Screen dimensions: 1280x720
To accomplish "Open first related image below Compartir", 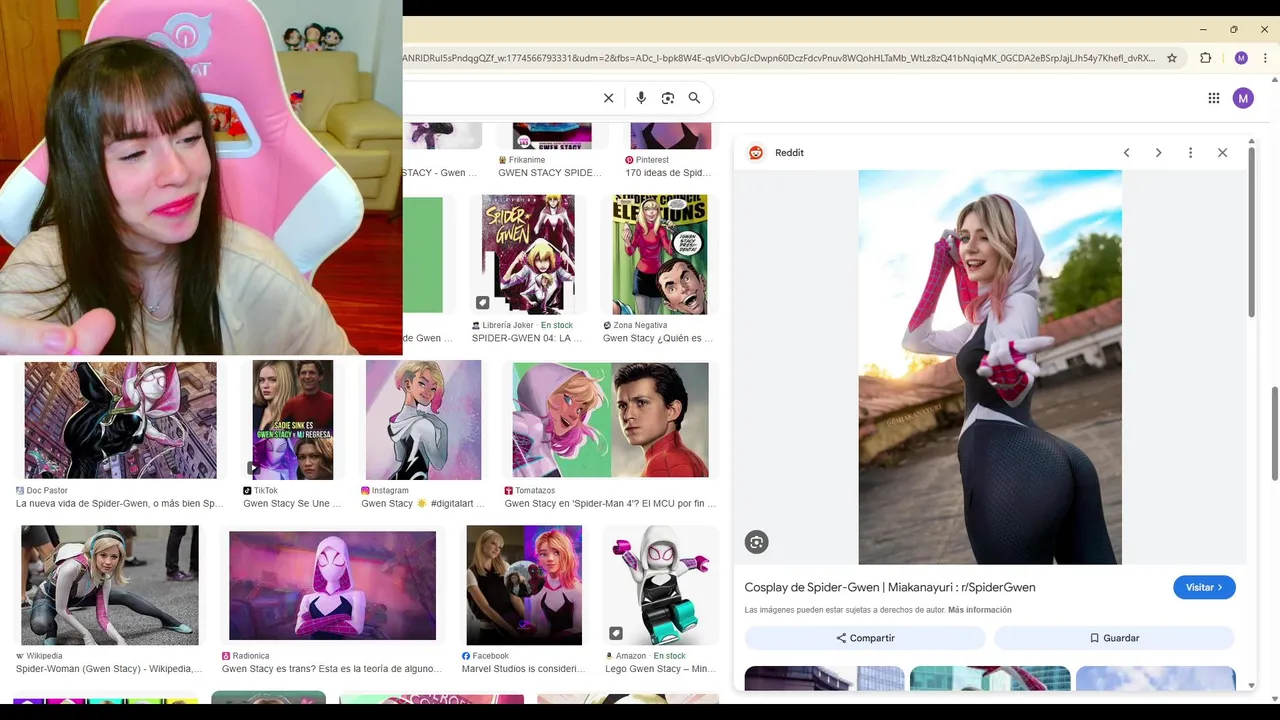I will (824, 678).
